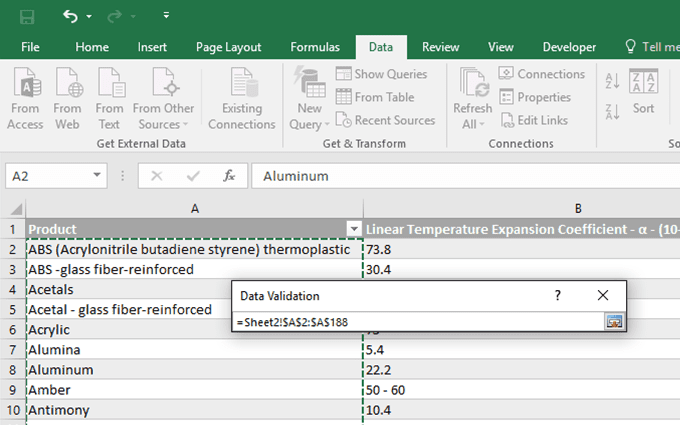
Task: Click Data Validation dialog help question mark
Action: 558,295
